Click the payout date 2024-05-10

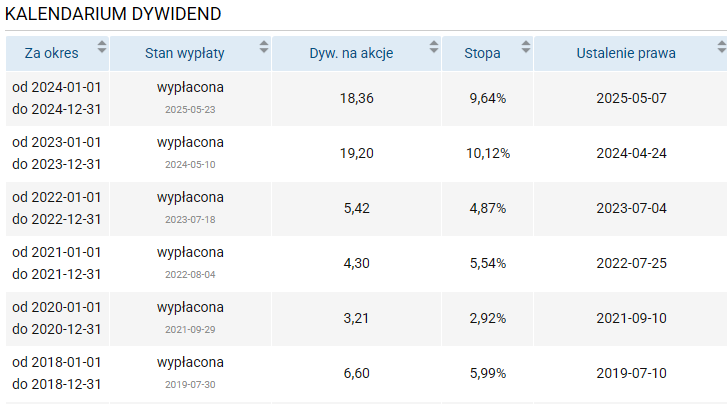[190, 164]
